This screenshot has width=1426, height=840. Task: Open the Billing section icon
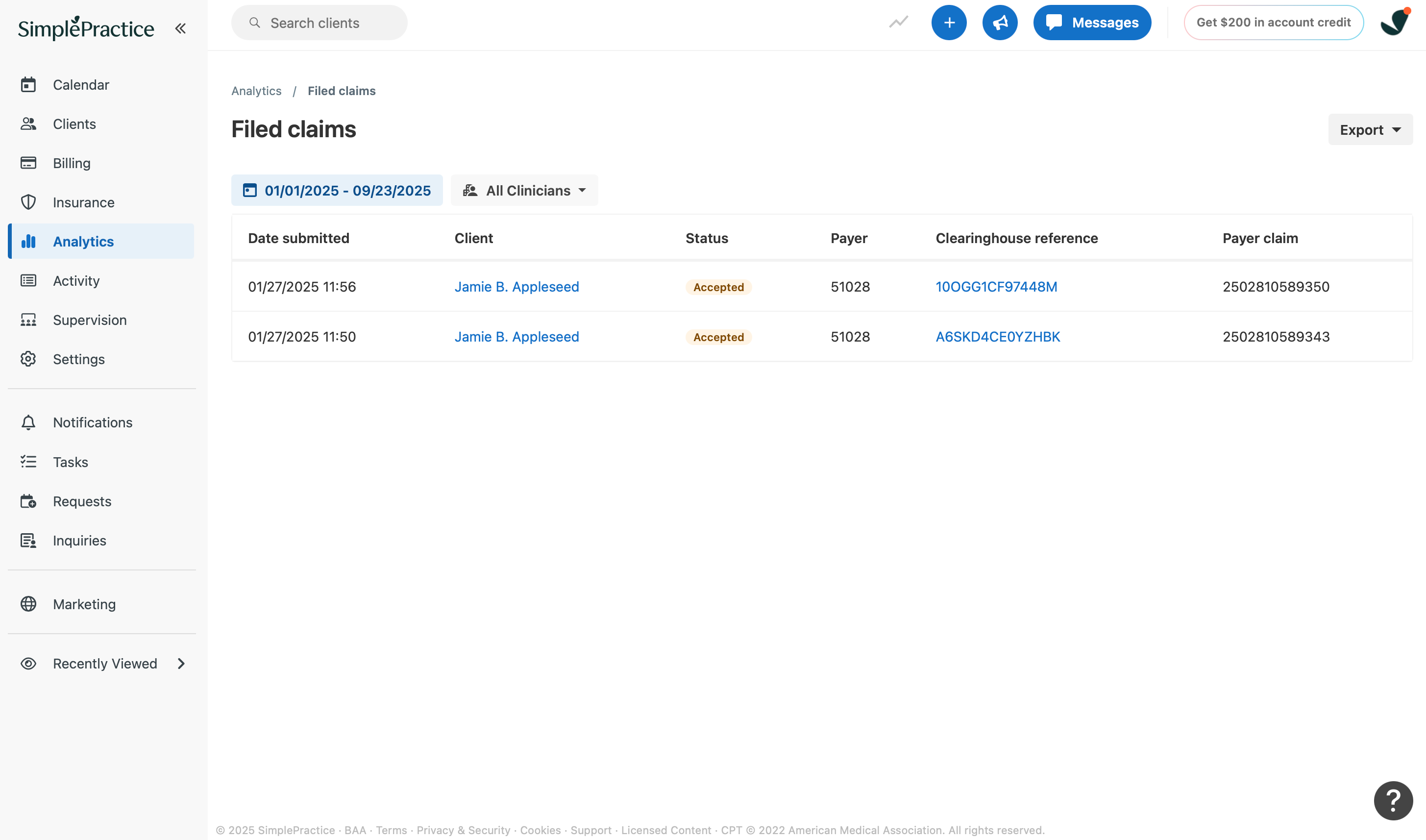click(x=29, y=162)
